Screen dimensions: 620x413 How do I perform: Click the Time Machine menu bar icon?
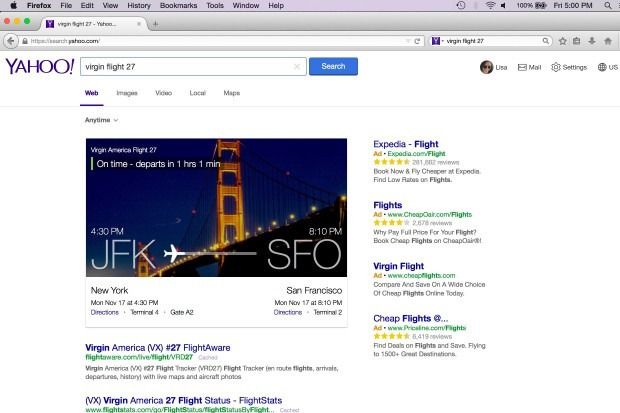pyautogui.click(x=461, y=6)
